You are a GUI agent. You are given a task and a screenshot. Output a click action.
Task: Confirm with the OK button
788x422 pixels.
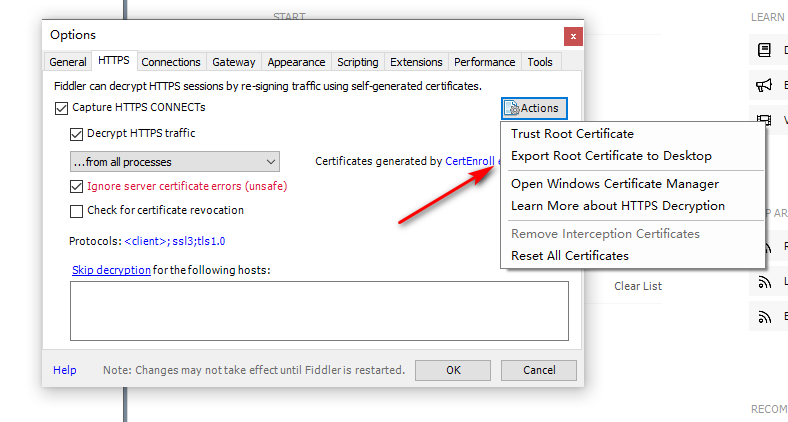coord(453,370)
